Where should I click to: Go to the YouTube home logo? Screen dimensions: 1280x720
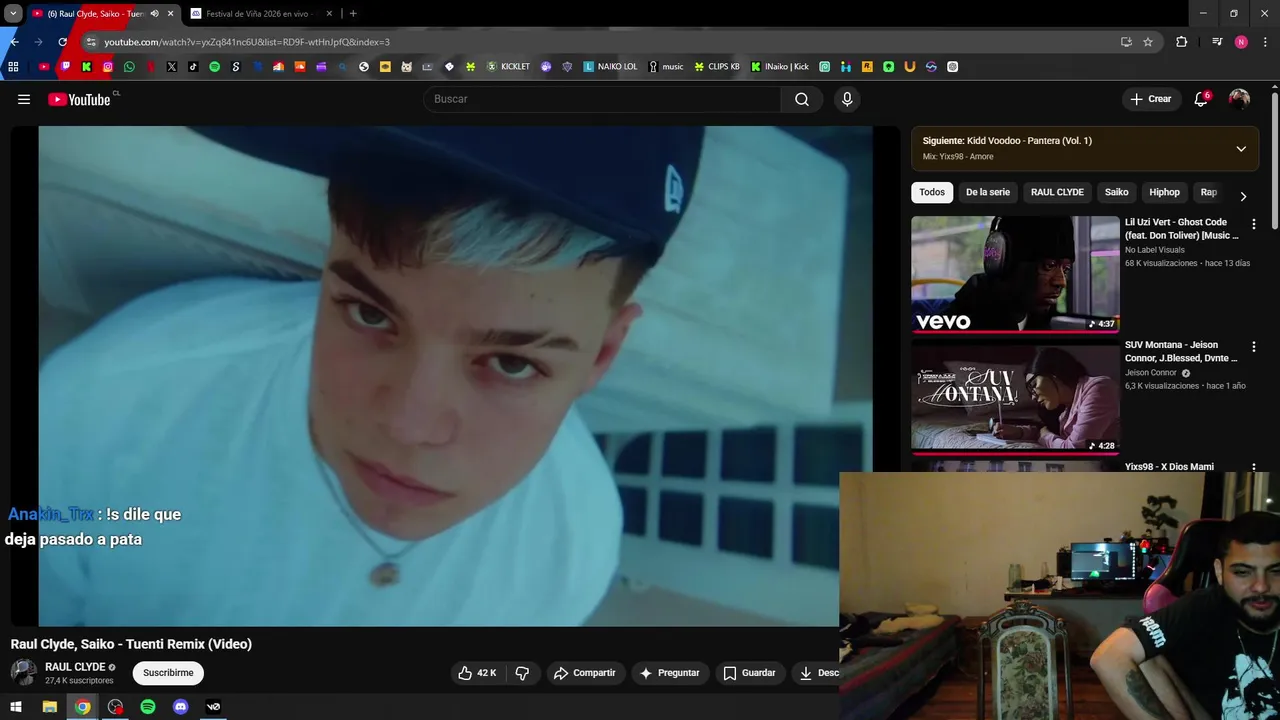coord(80,99)
